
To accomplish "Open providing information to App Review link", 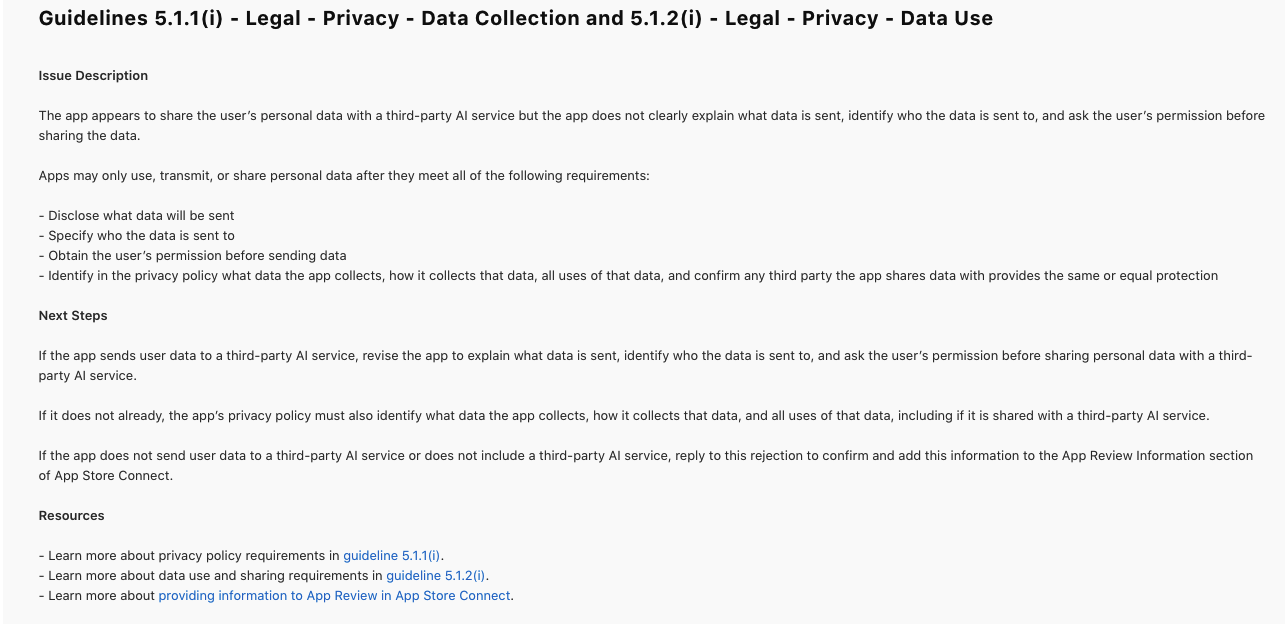I will (335, 595).
